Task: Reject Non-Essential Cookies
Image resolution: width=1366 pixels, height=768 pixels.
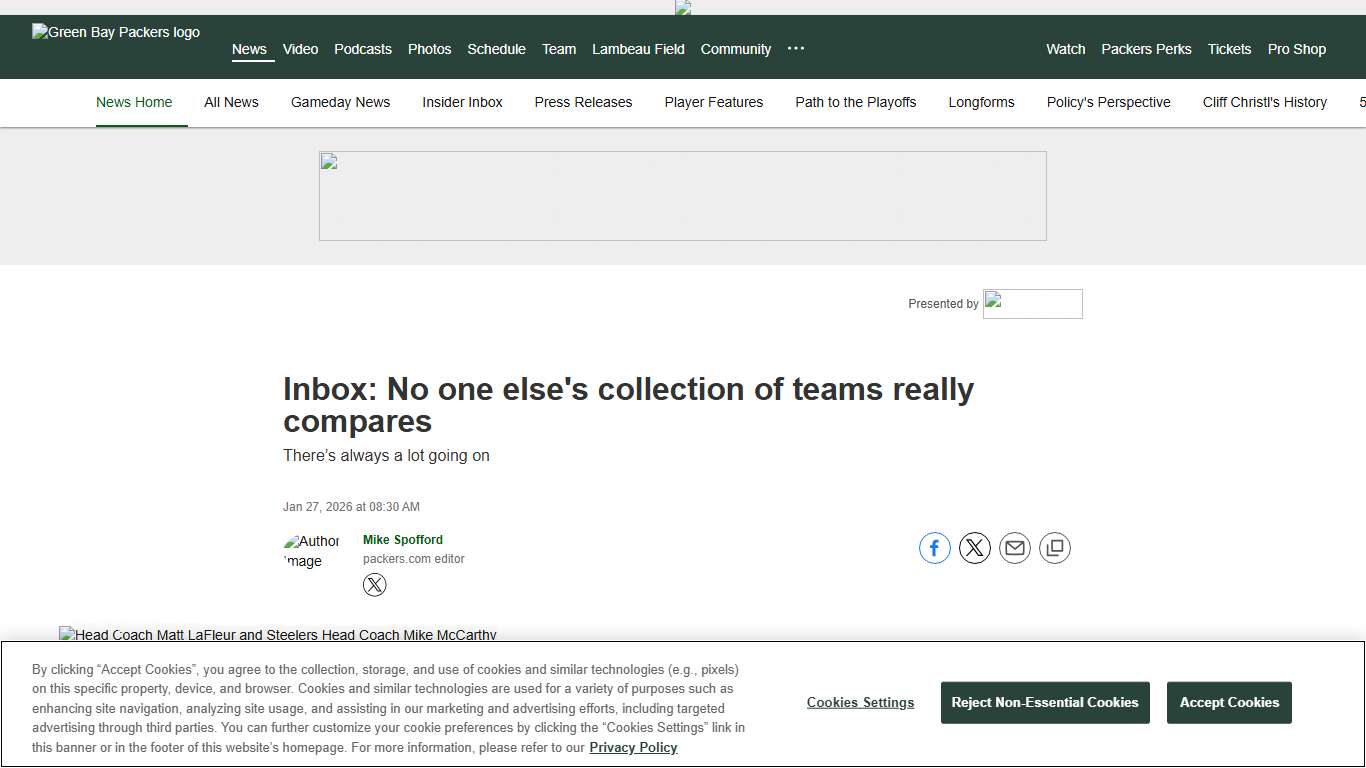Action: pyautogui.click(x=1044, y=702)
